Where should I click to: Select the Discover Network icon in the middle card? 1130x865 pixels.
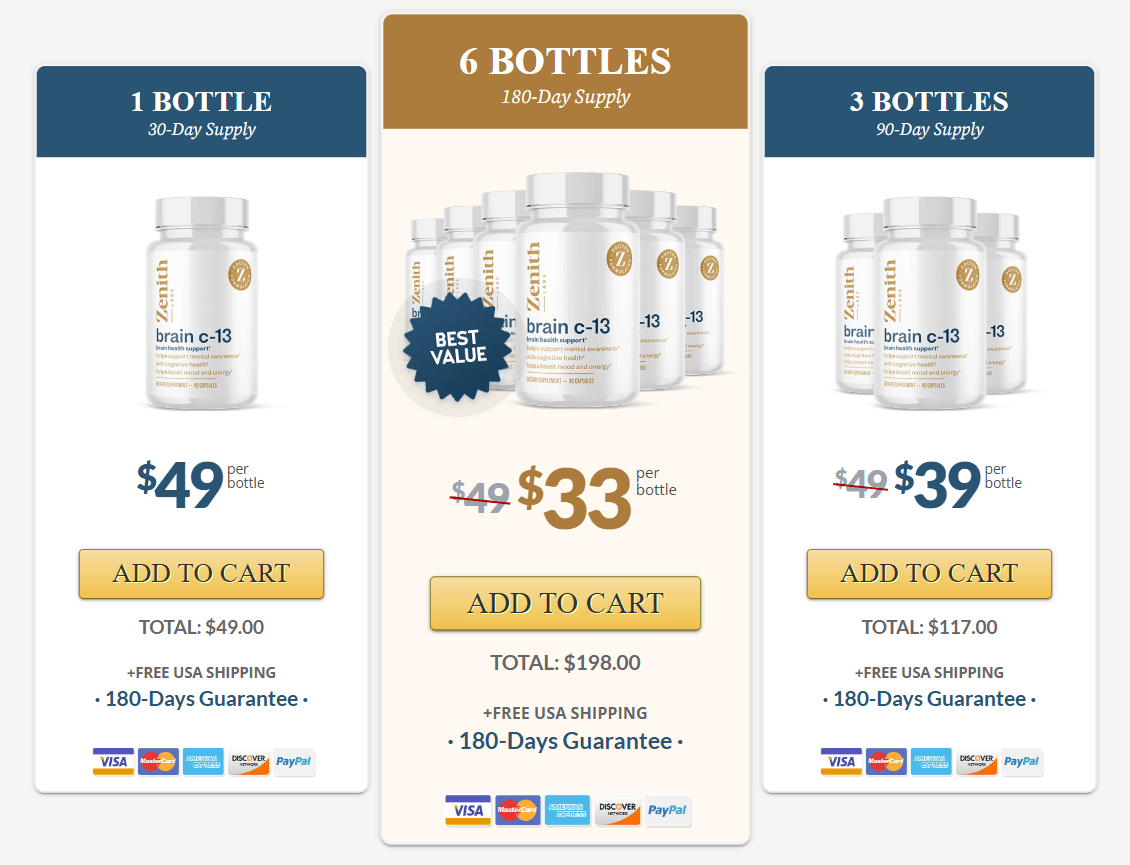click(x=618, y=810)
